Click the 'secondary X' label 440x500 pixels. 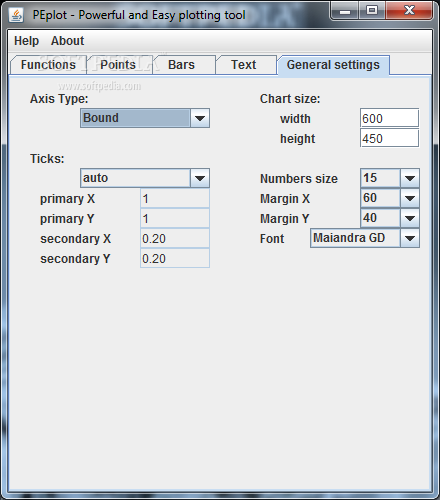tap(75, 239)
